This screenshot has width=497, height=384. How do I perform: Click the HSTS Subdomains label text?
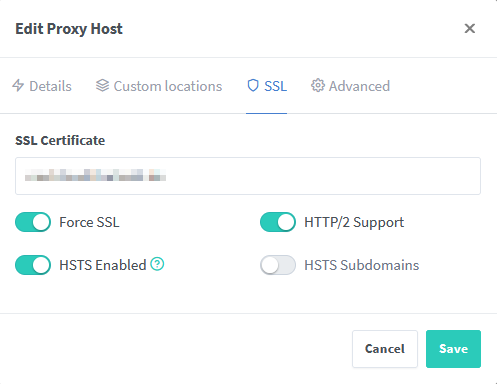tap(362, 265)
